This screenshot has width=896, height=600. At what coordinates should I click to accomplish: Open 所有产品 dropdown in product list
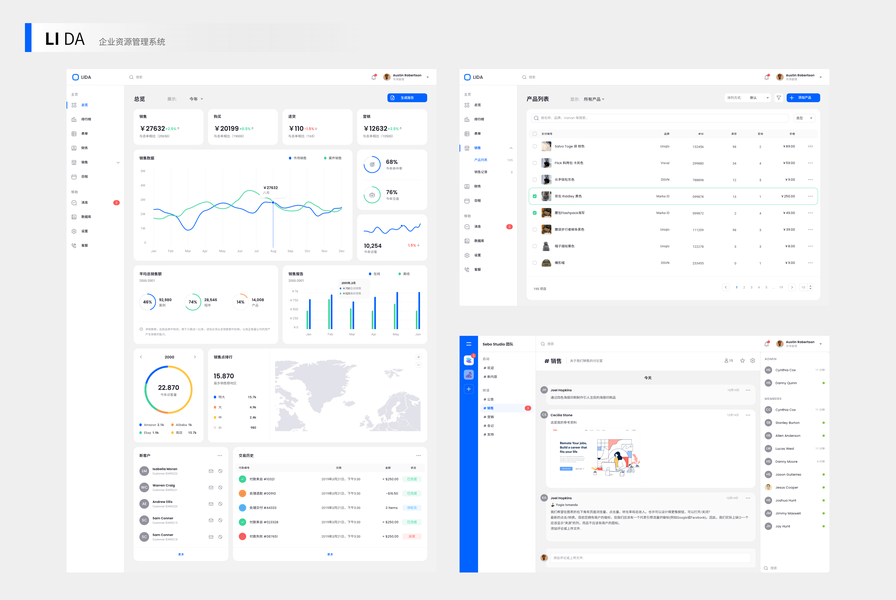tap(594, 99)
